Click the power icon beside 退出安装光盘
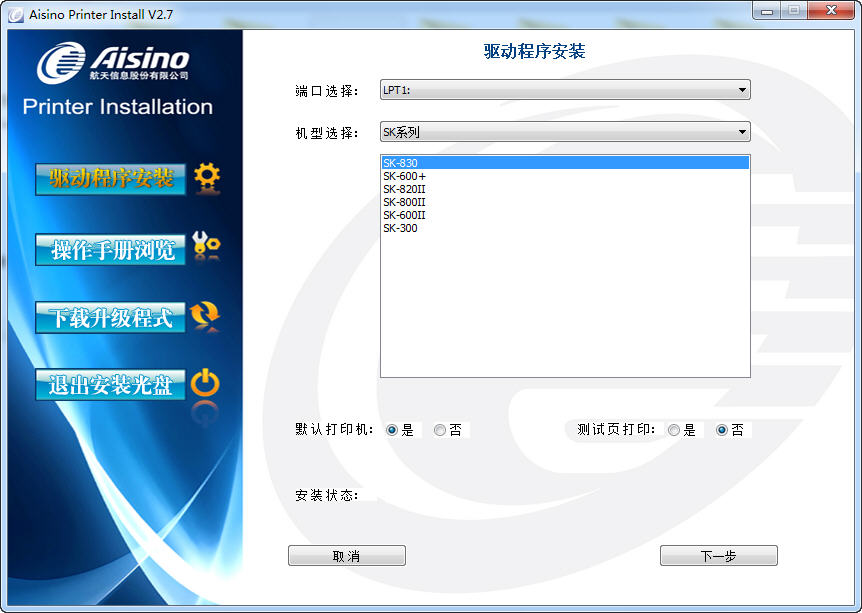The height and width of the screenshot is (613, 862). pos(205,383)
